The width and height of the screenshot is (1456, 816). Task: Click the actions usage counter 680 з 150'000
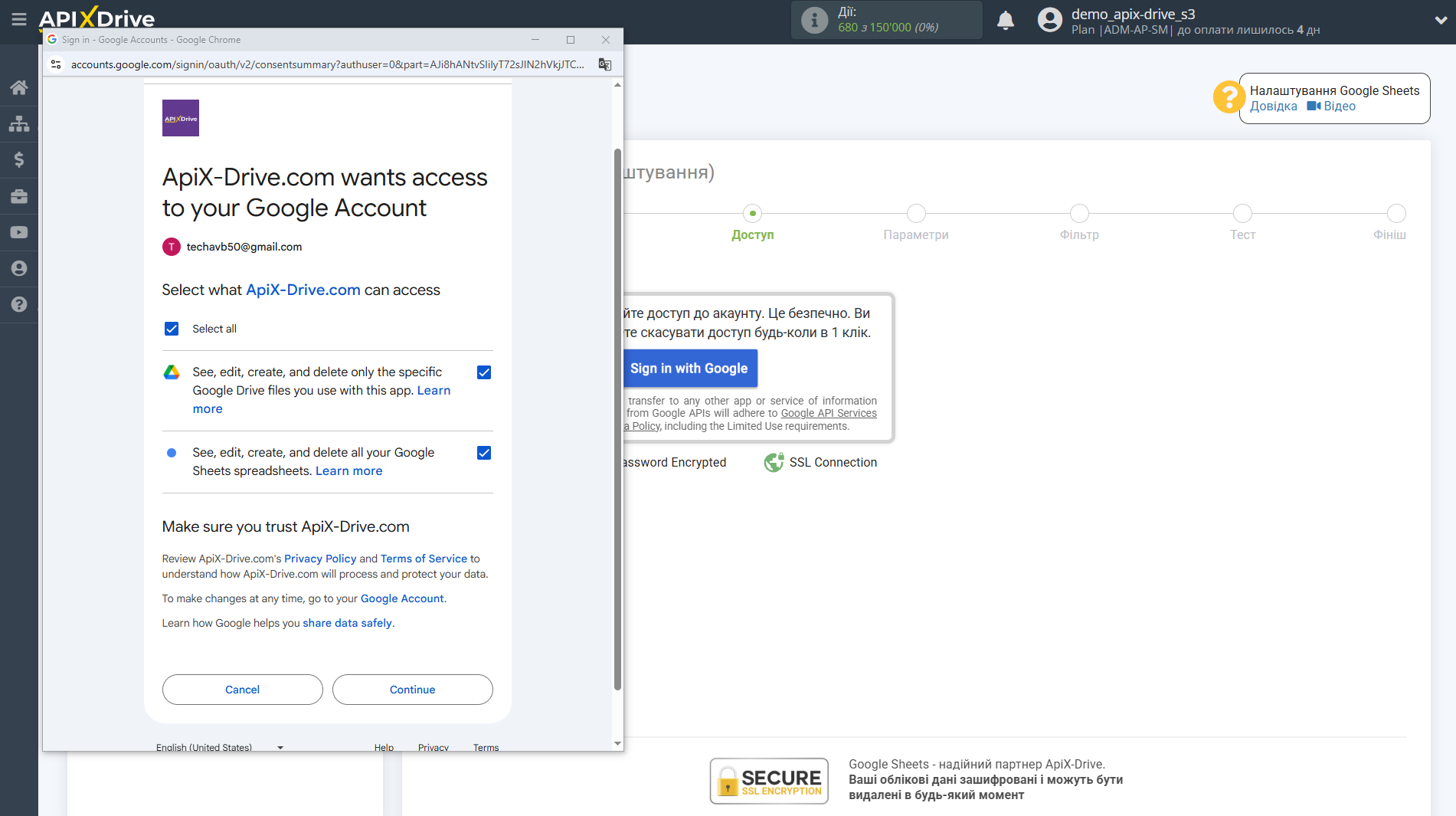(x=888, y=28)
